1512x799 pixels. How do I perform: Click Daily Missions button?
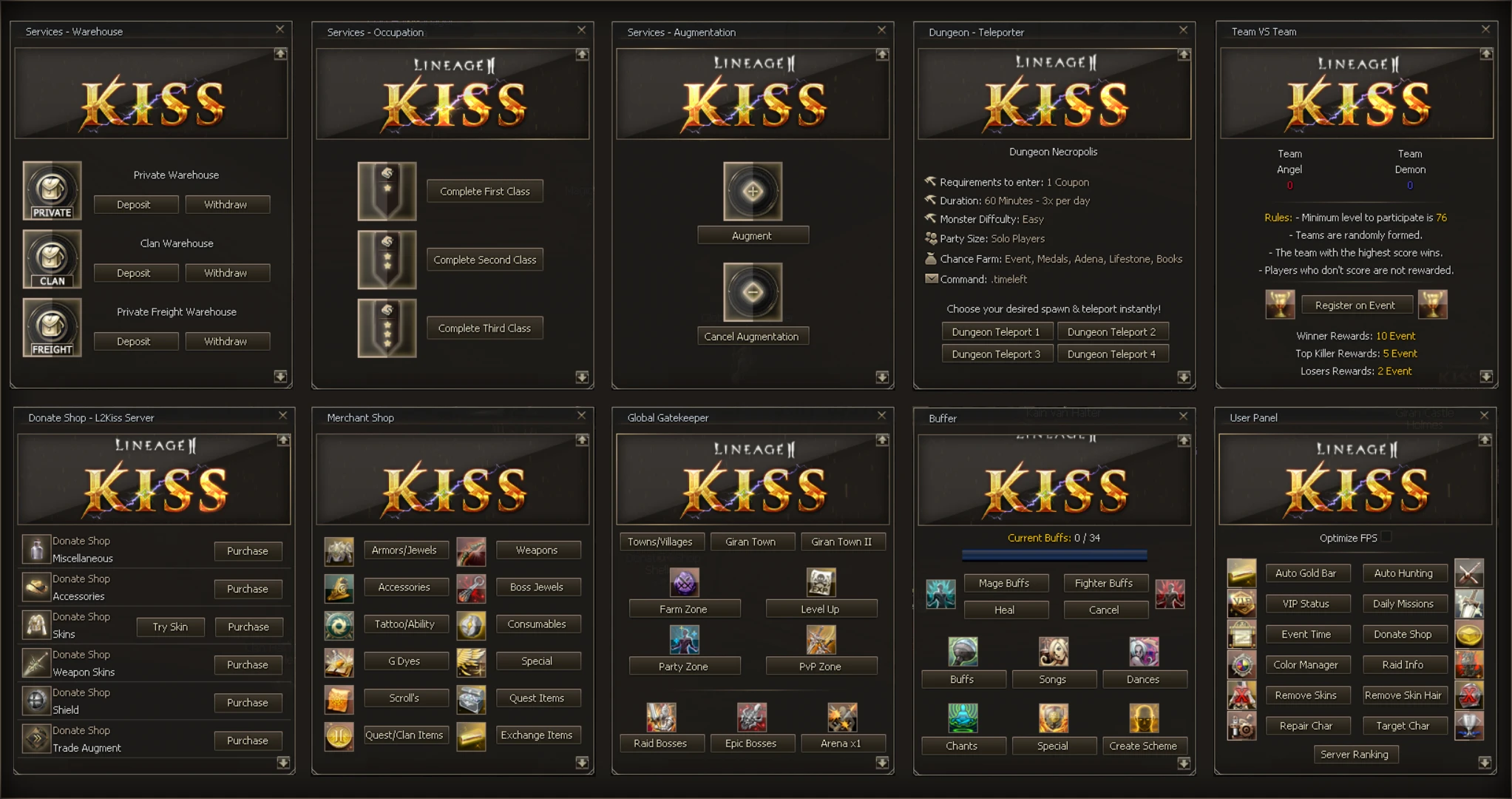point(1403,604)
